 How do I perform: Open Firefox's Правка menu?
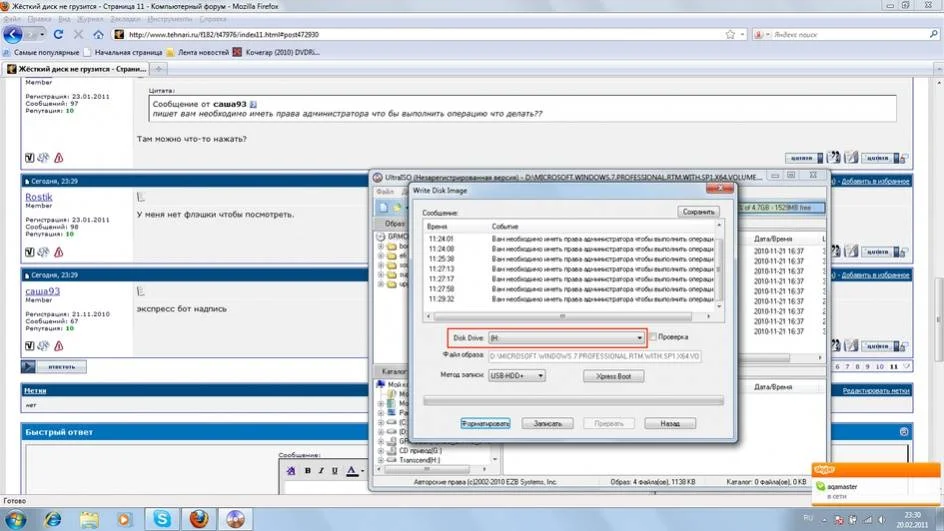(x=39, y=19)
